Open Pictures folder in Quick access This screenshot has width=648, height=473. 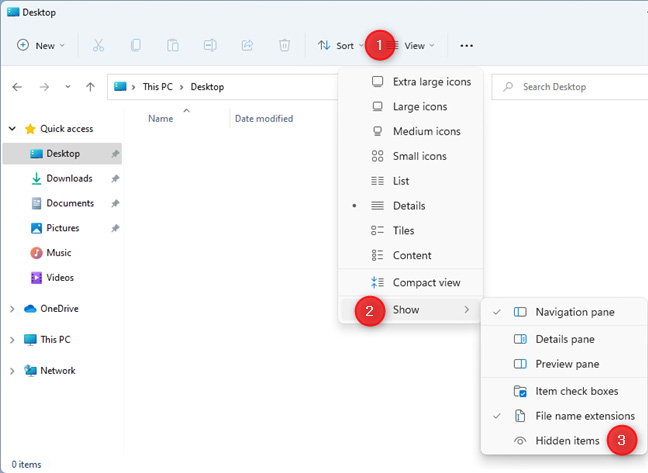(x=62, y=228)
